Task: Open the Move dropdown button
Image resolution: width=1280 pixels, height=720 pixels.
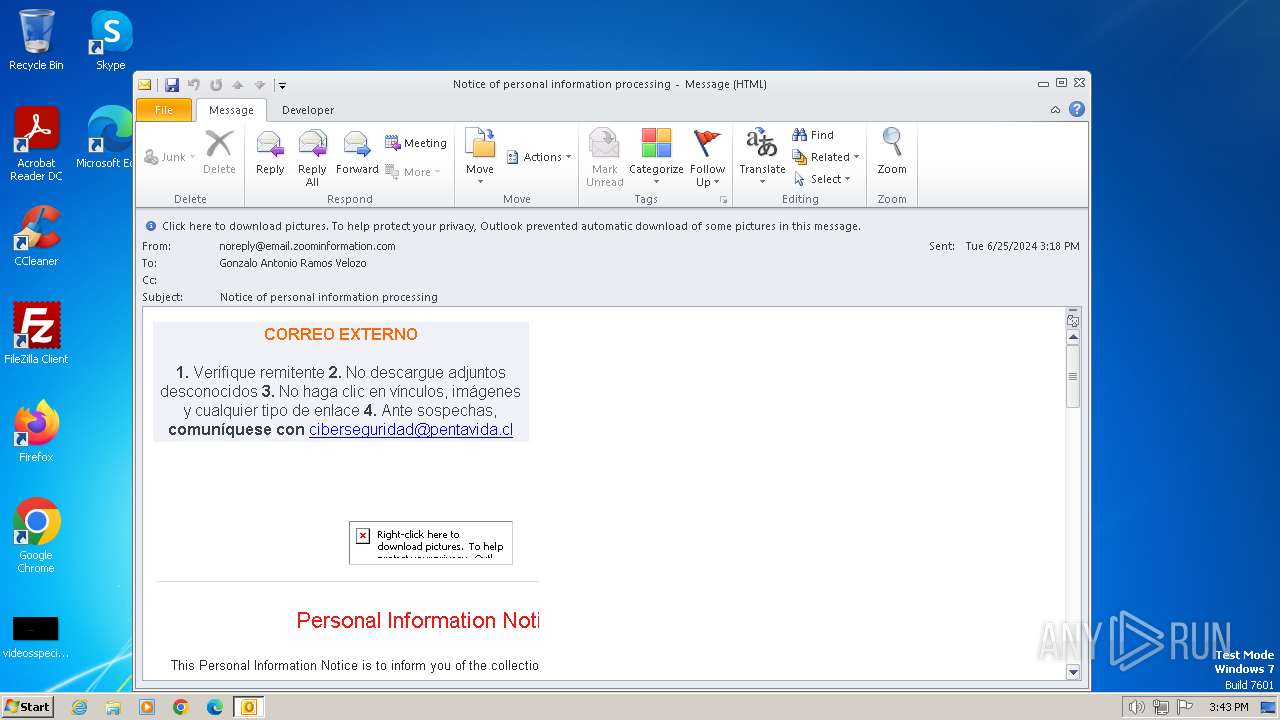Action: click(480, 157)
